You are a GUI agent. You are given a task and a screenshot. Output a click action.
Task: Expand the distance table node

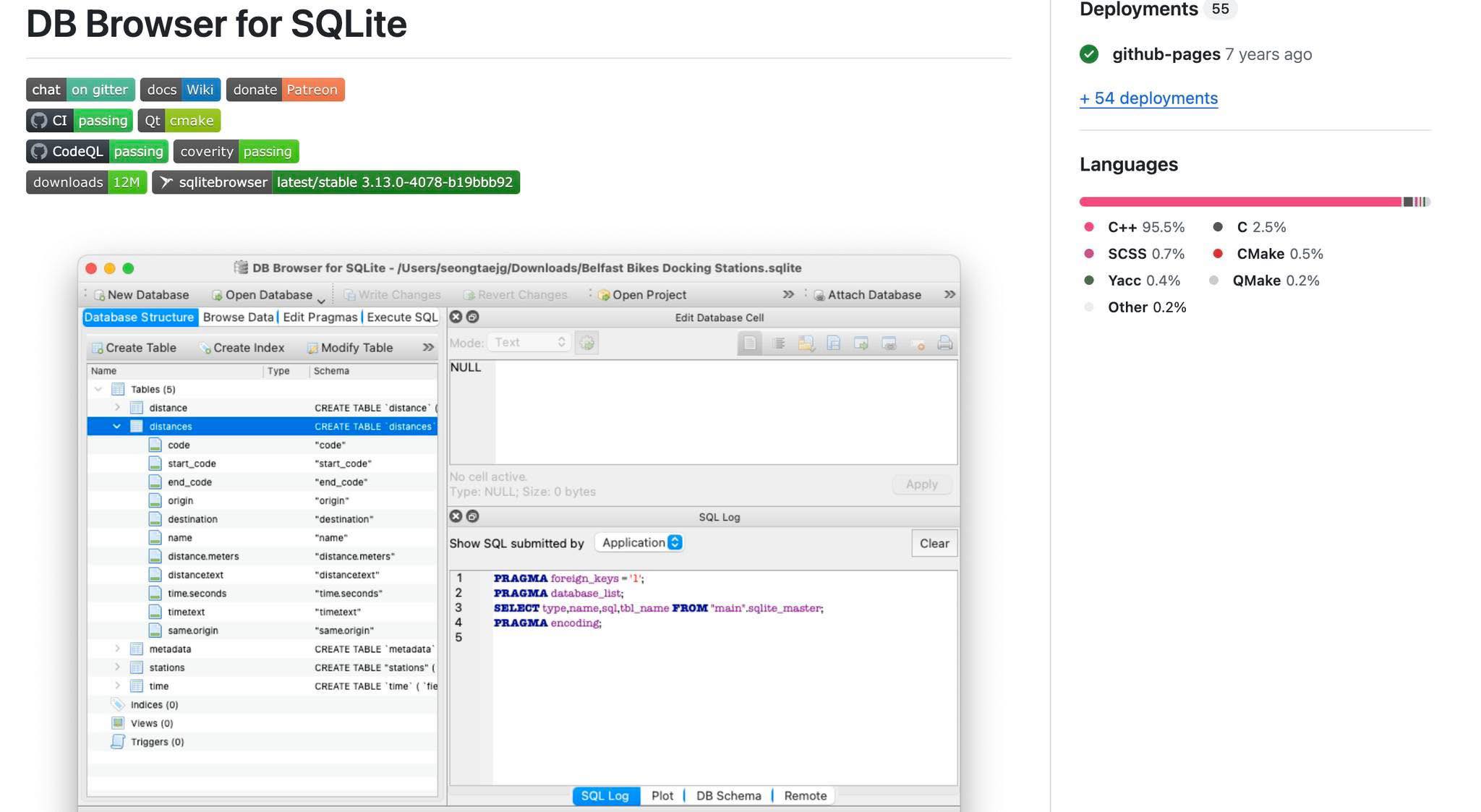point(117,408)
